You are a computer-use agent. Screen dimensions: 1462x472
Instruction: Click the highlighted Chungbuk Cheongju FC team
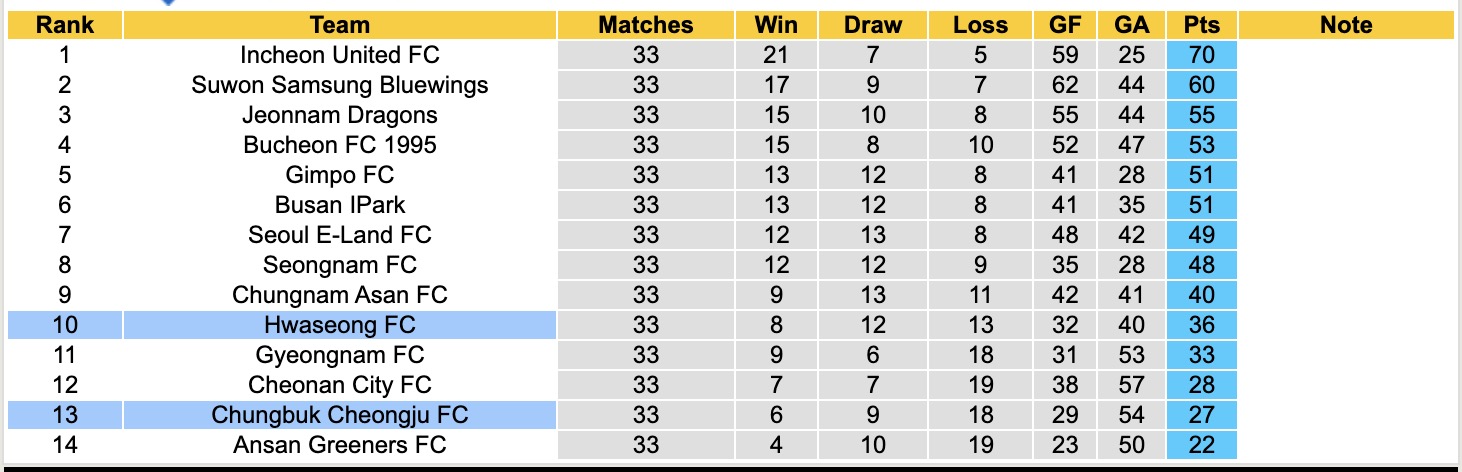340,415
